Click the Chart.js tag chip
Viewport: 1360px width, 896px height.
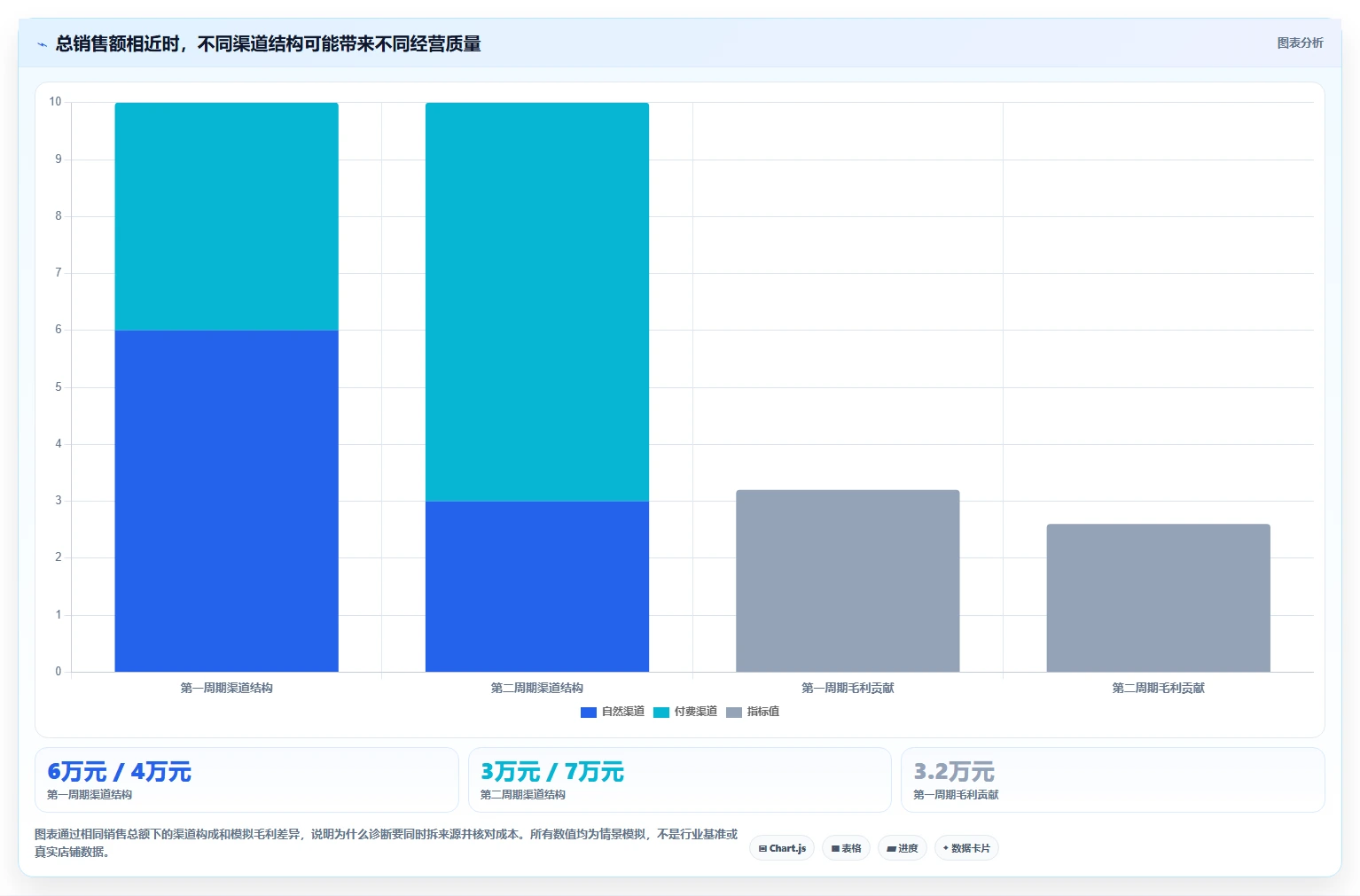(782, 848)
